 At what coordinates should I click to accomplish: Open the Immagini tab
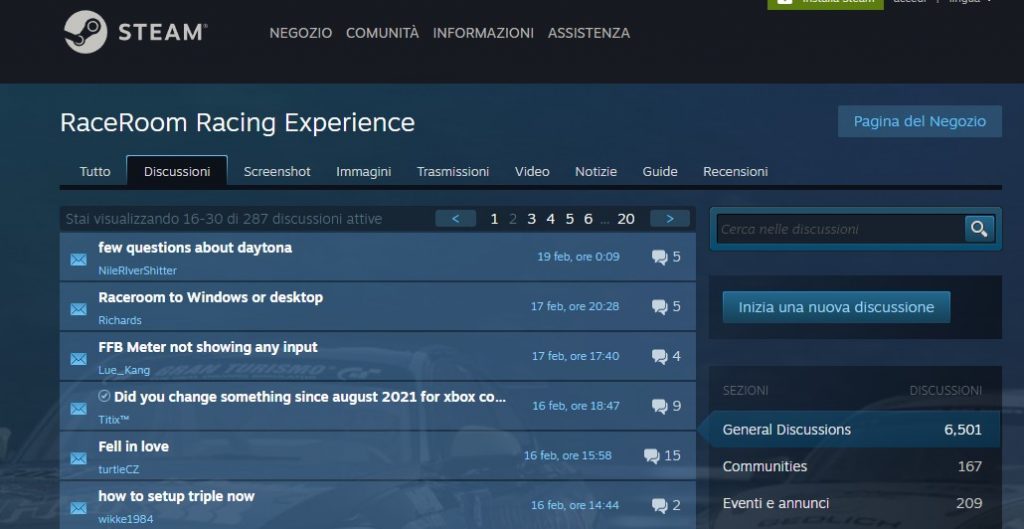point(364,171)
